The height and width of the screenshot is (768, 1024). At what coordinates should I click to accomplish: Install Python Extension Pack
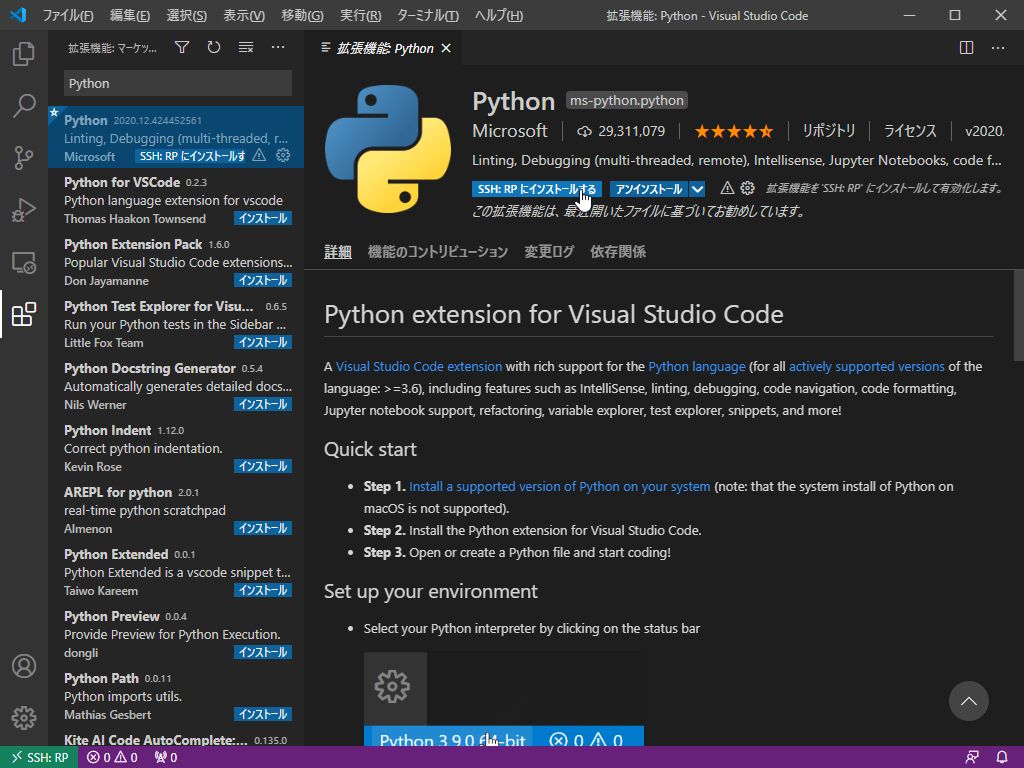[263, 280]
